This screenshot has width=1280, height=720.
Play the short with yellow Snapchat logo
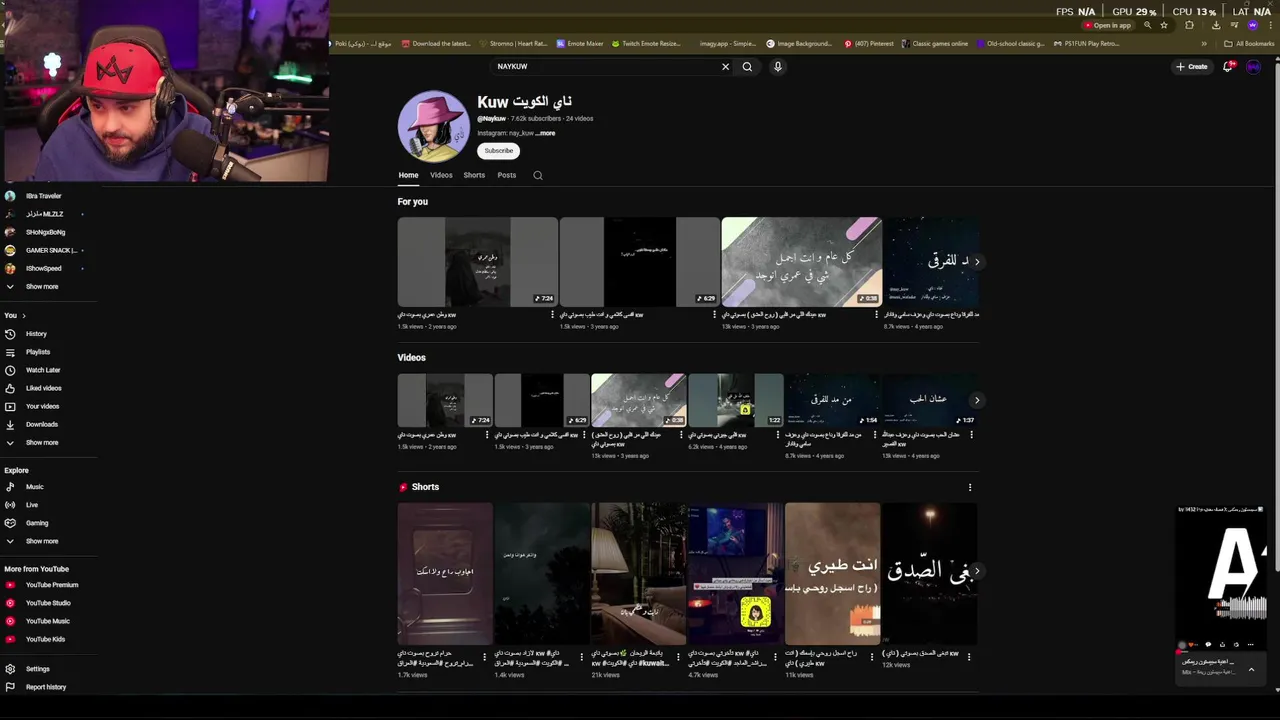click(x=735, y=574)
